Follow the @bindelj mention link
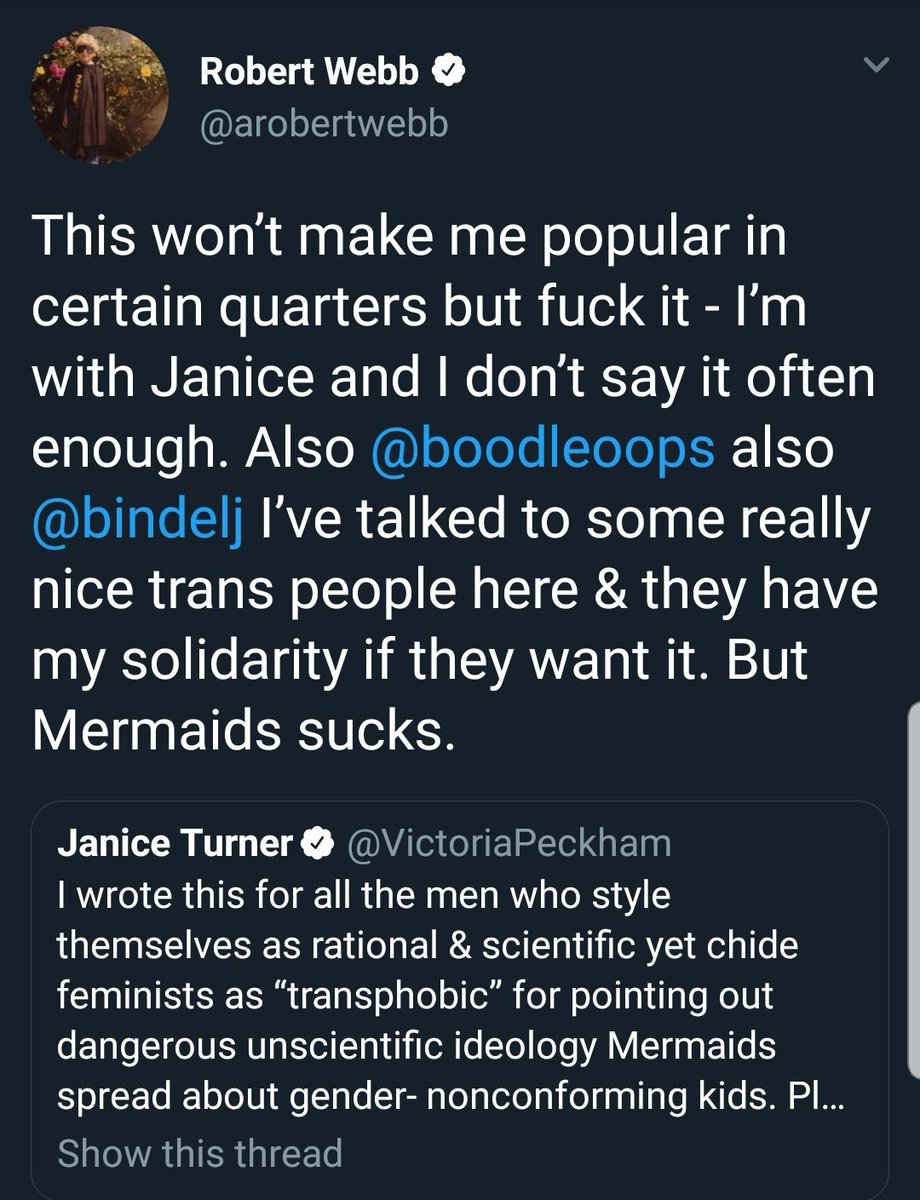 click(139, 520)
